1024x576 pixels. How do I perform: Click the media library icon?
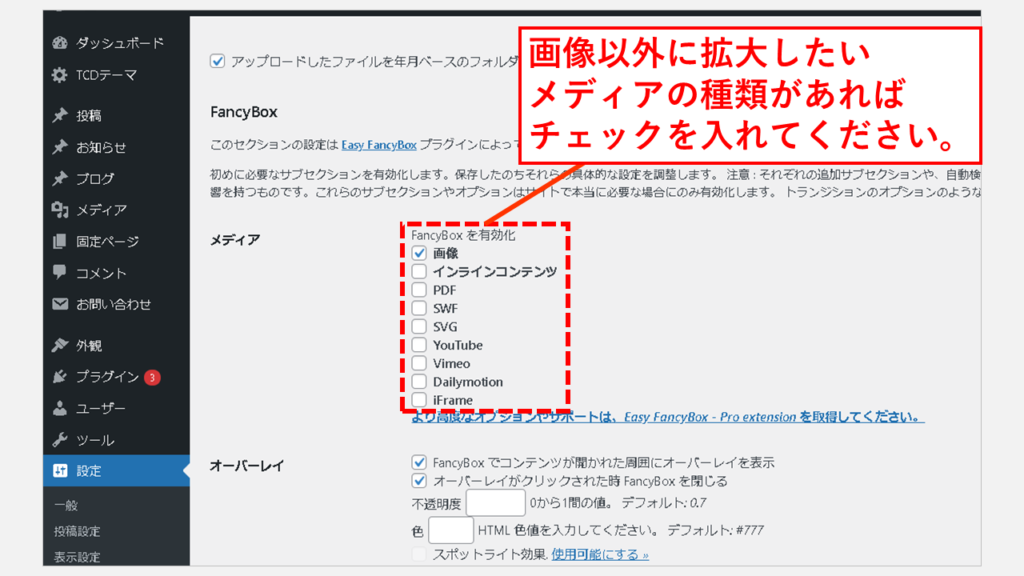tap(60, 210)
